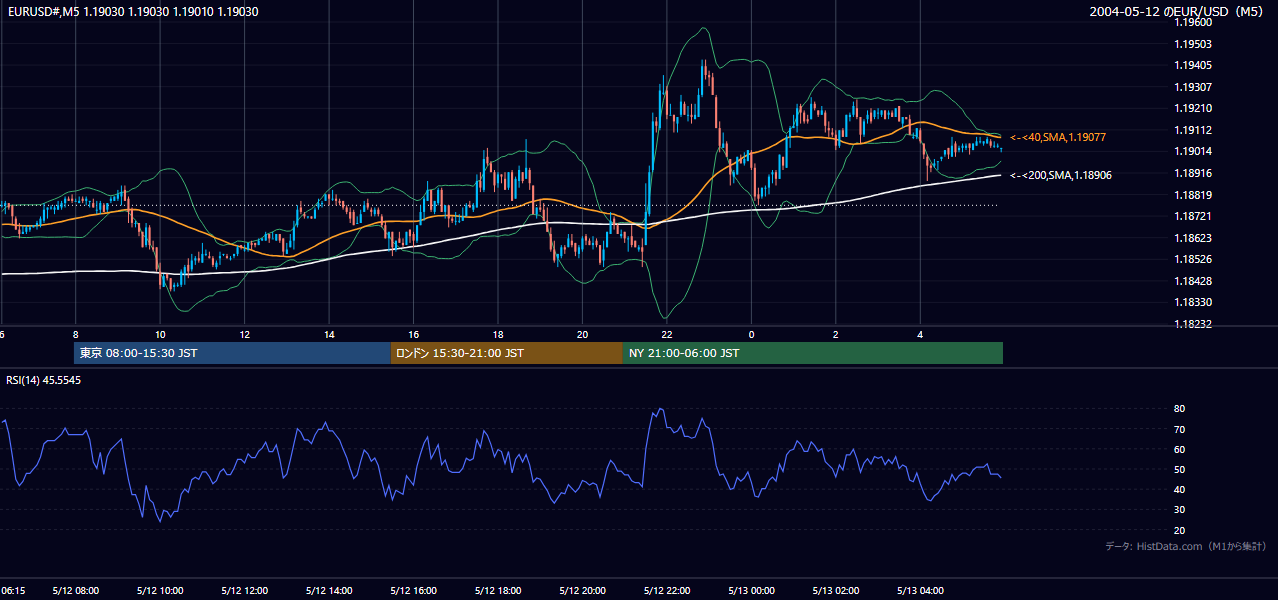Click the 5/13 04:00 time axis label
1278x600 pixels.
pyautogui.click(x=921, y=591)
